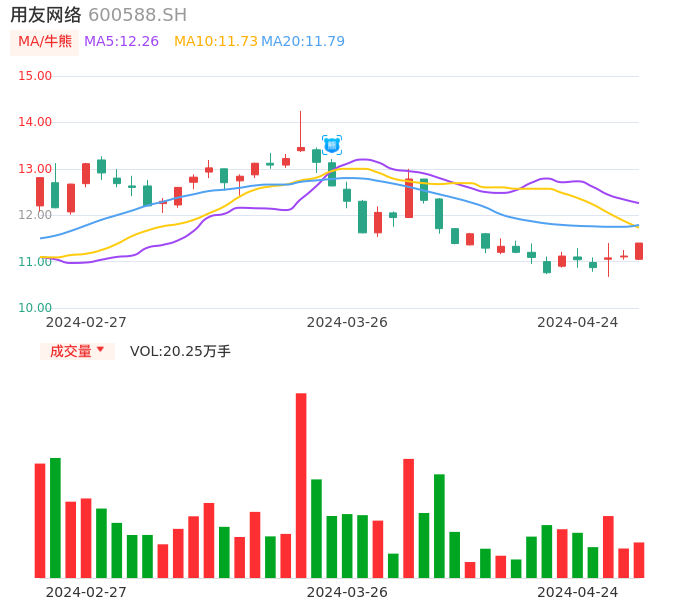Click the red dropdown arrow beside 成交量
Screen dimensions: 686x606
[100, 350]
